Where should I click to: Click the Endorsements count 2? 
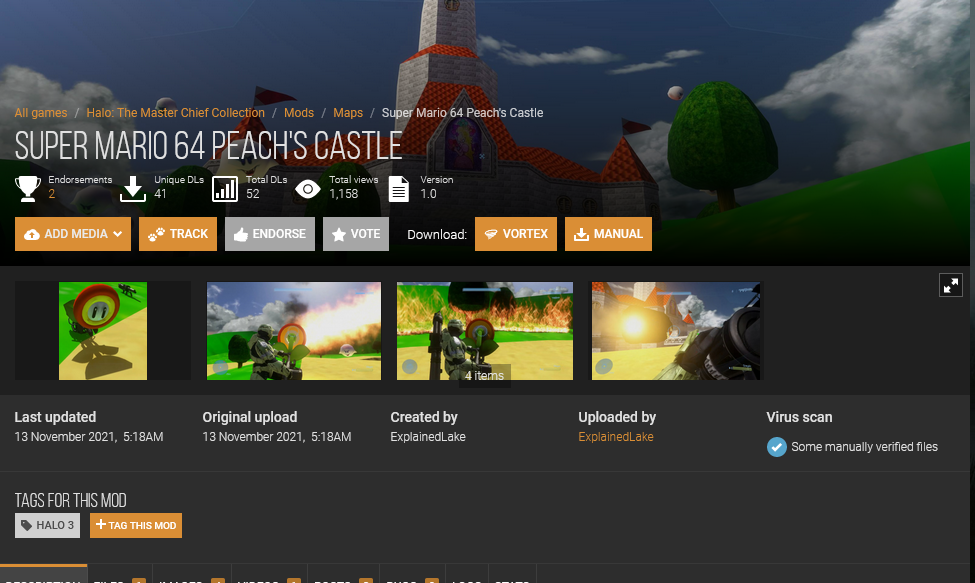(52, 194)
